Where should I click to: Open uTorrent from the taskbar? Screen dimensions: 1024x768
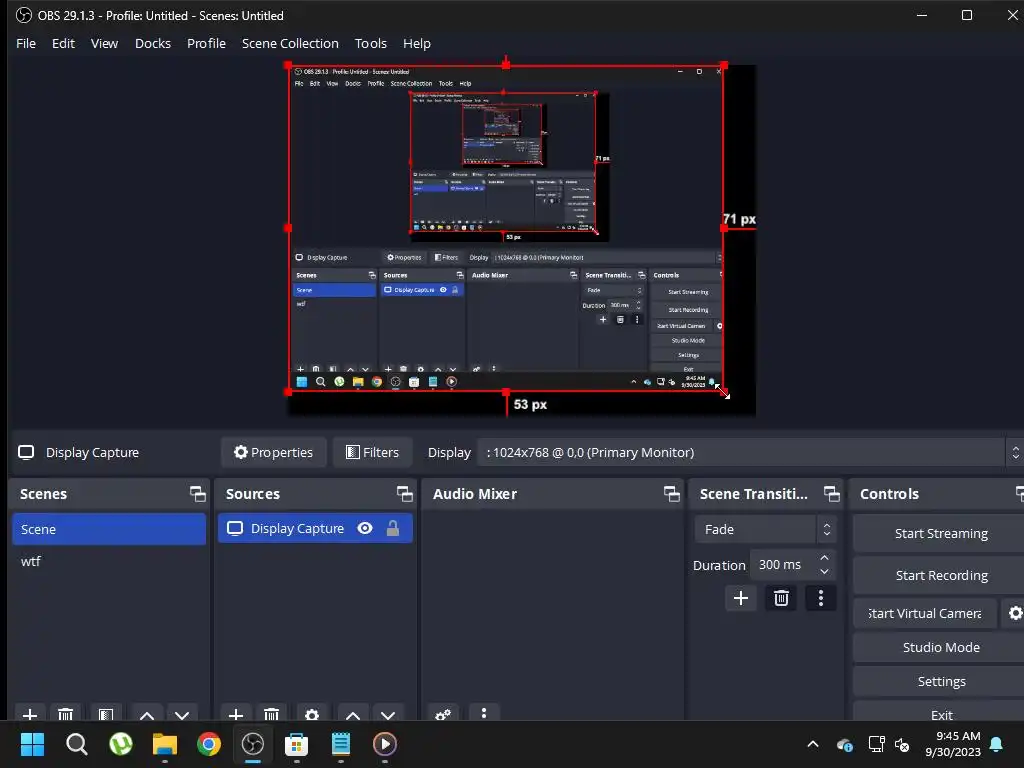pyautogui.click(x=121, y=744)
